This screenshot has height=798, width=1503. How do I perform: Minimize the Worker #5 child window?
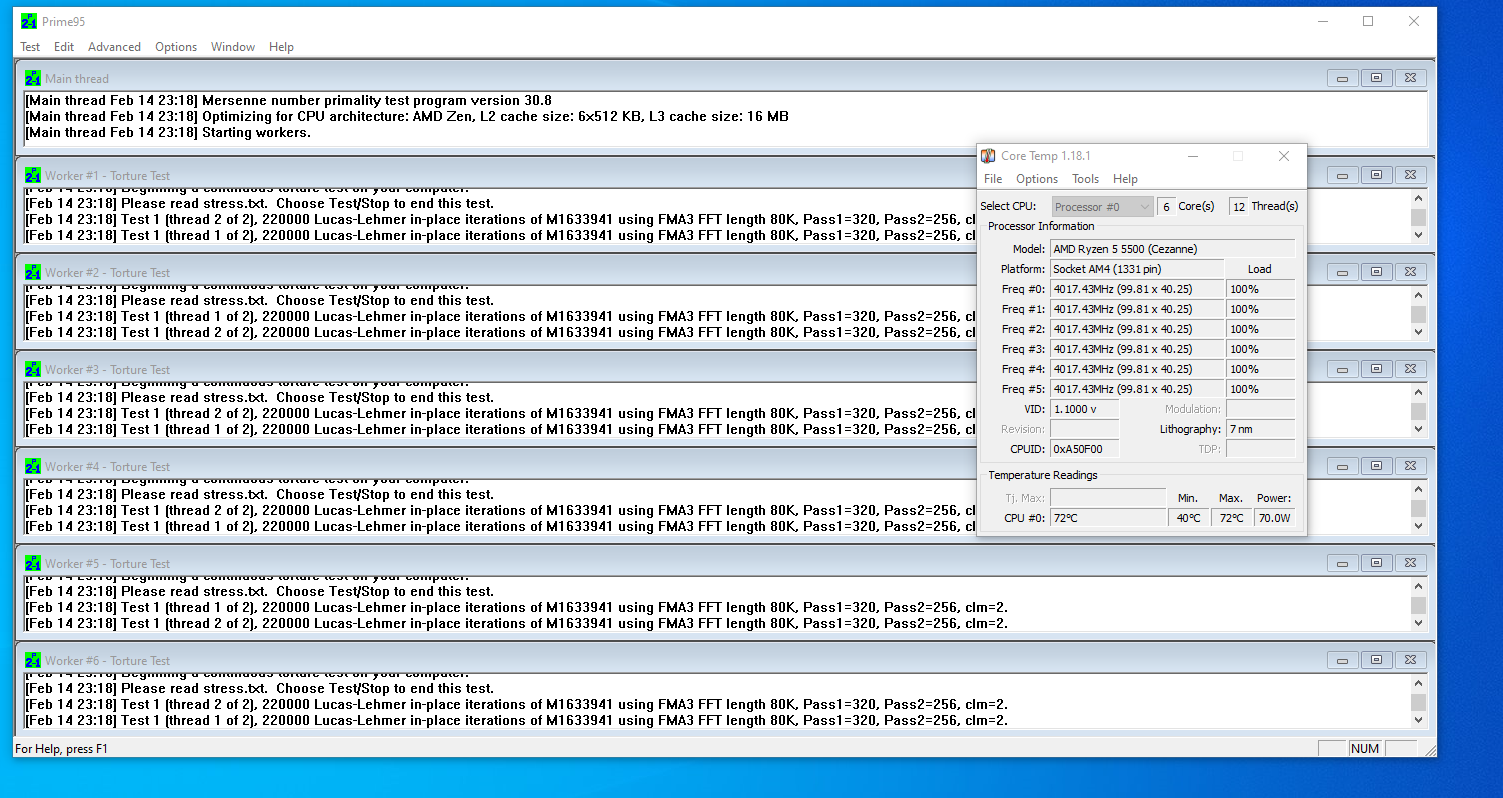pyautogui.click(x=1342, y=563)
